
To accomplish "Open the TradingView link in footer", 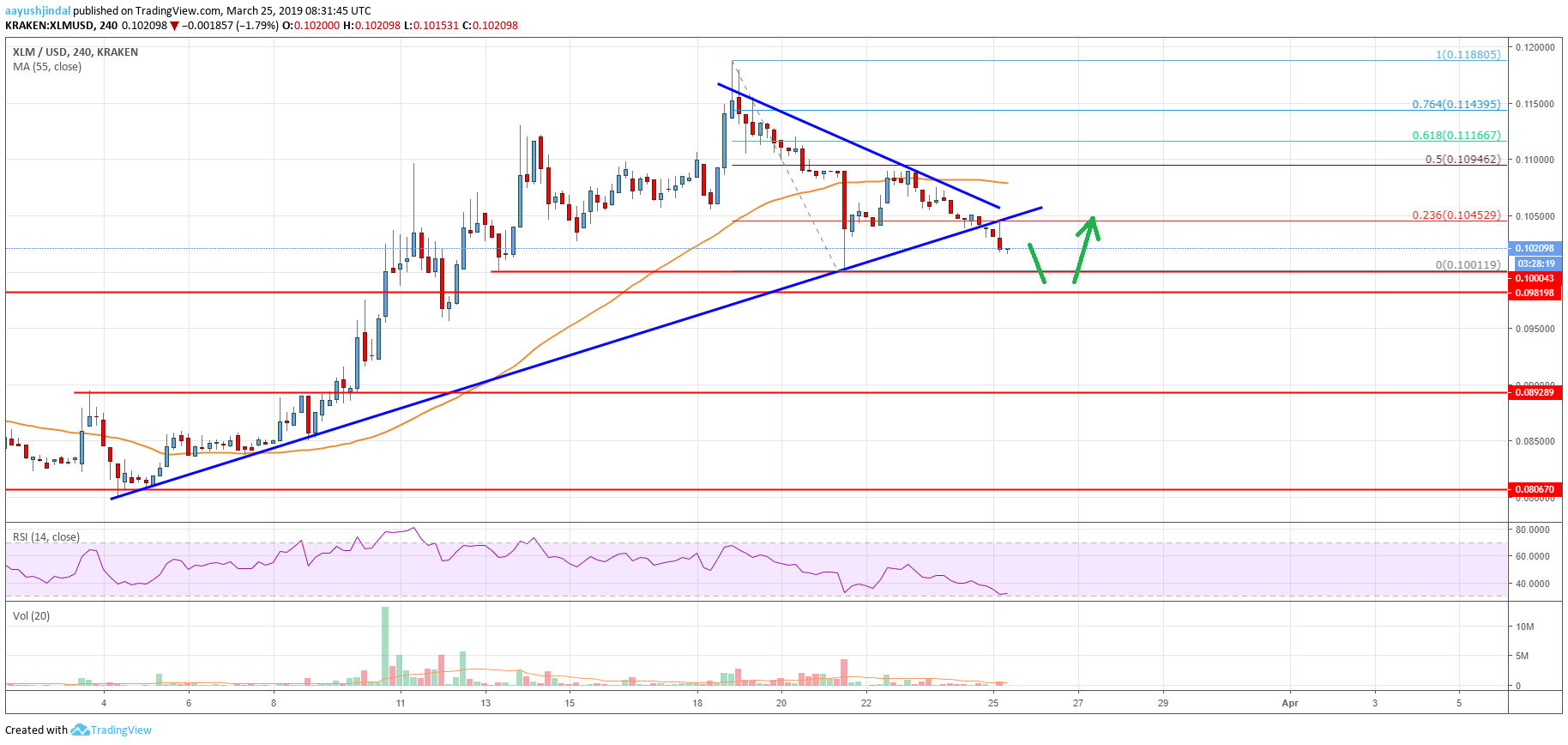I will click(121, 730).
